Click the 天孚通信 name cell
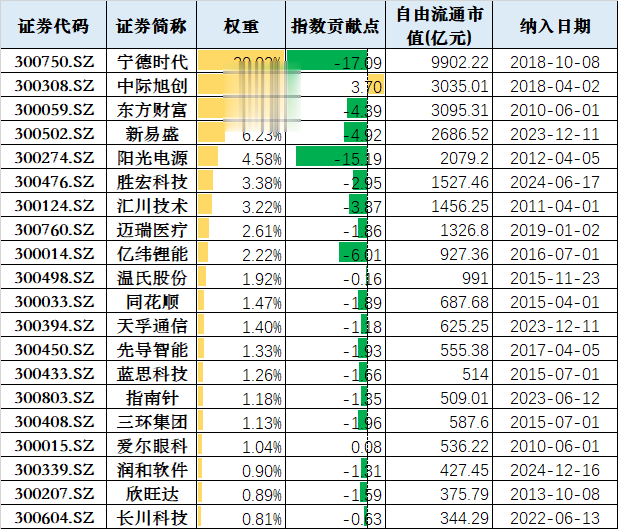 pos(152,326)
